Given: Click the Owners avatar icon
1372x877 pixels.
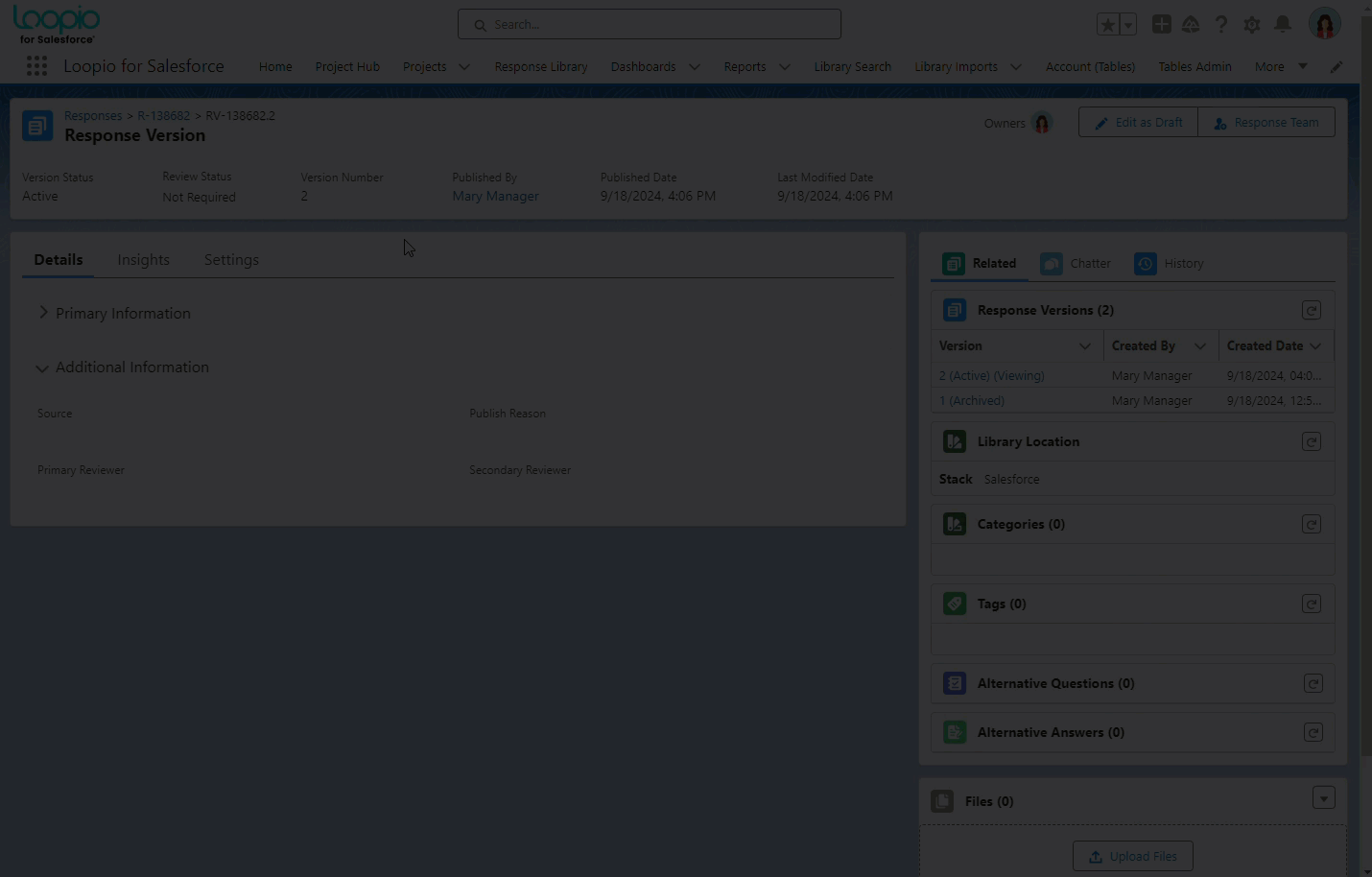Looking at the screenshot, I should 1042,123.
